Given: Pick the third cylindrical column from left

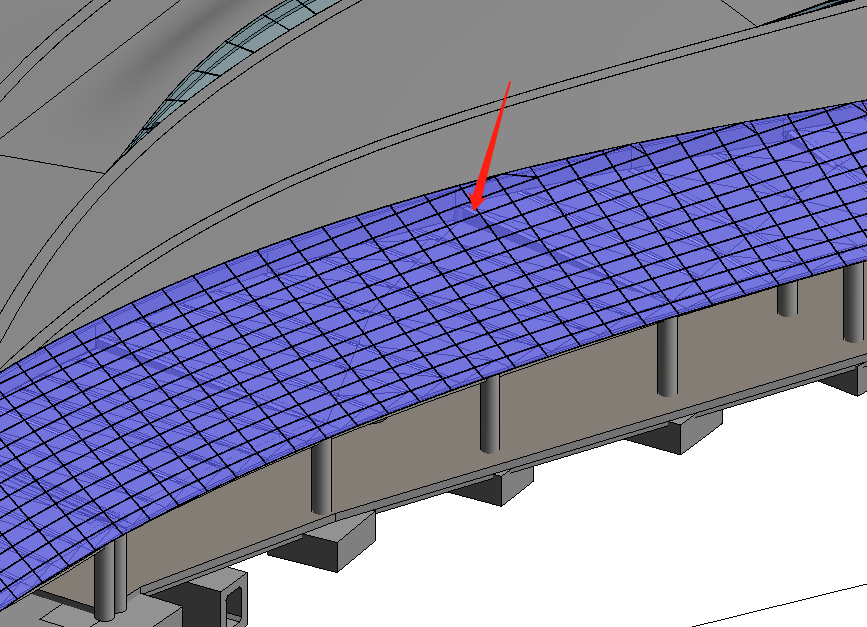Looking at the screenshot, I should (489, 416).
